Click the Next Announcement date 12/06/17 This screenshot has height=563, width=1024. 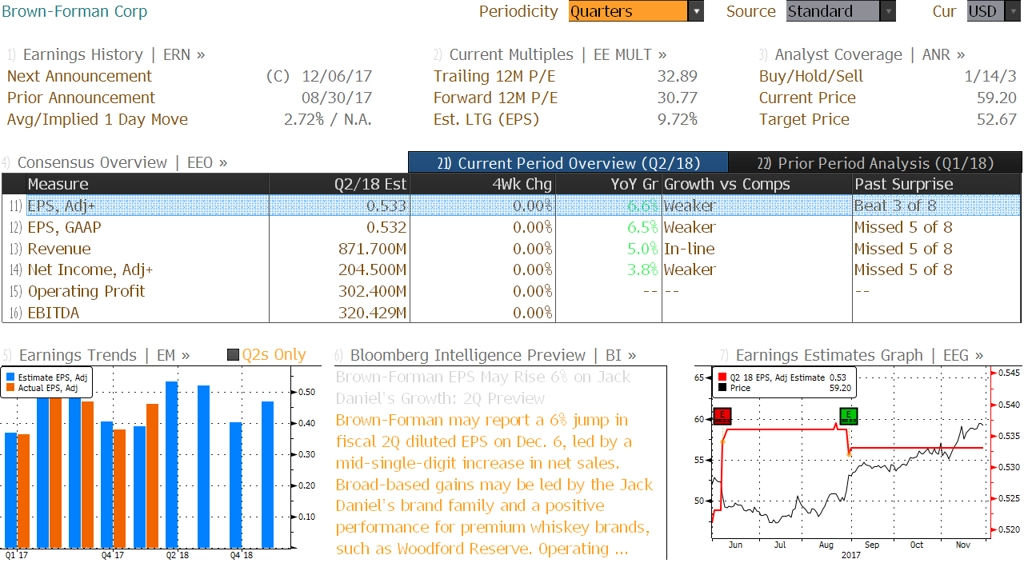point(336,76)
